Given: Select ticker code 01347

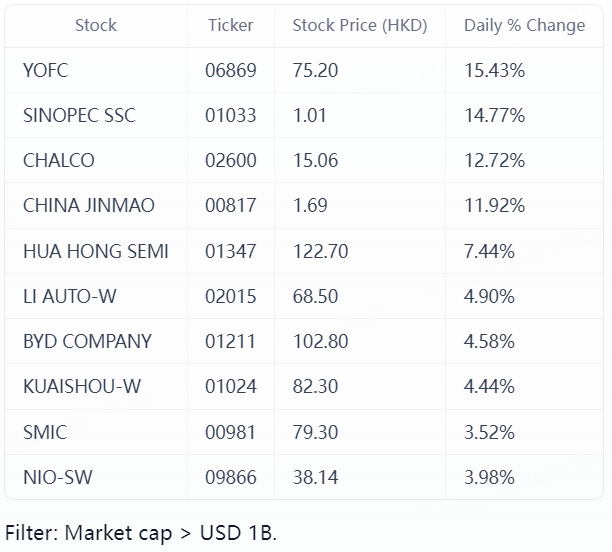Looking at the screenshot, I should (x=231, y=251).
